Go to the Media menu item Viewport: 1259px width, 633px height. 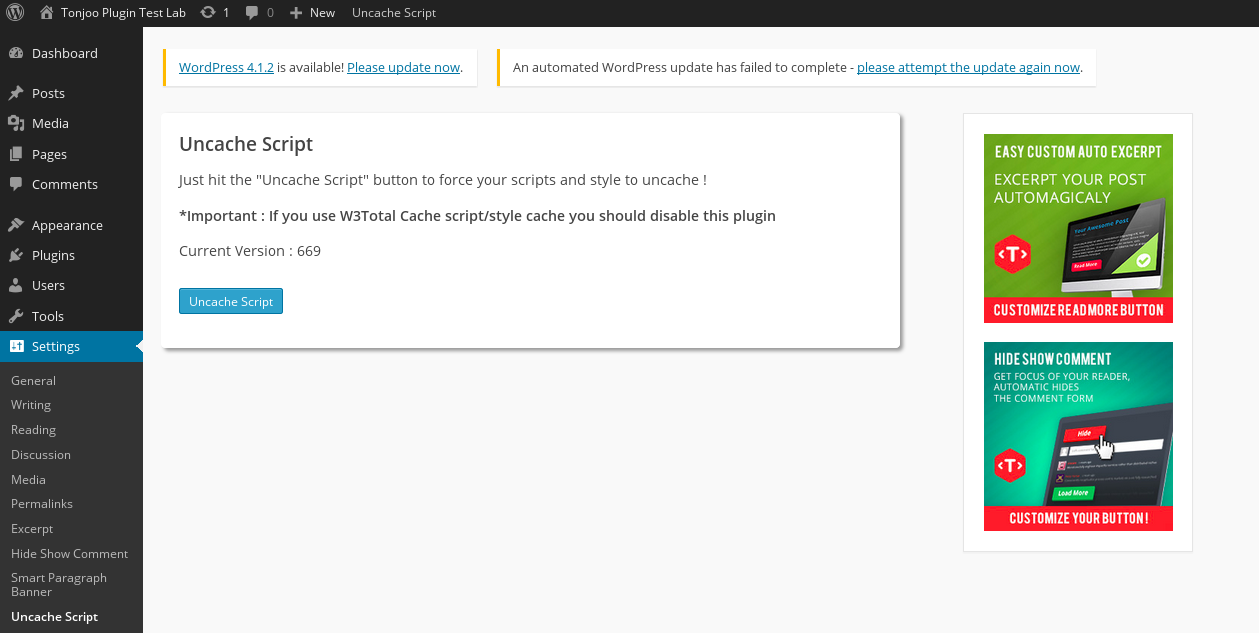(71, 123)
